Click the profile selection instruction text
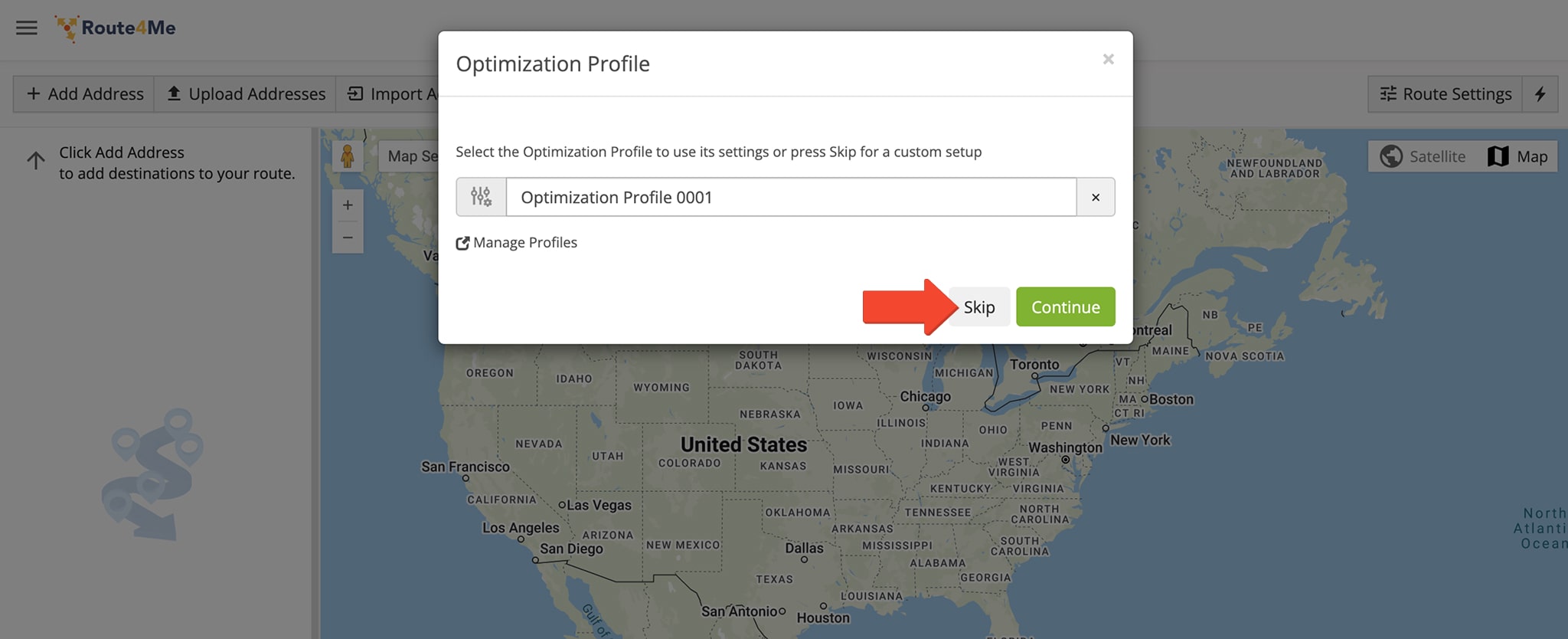 point(718,152)
